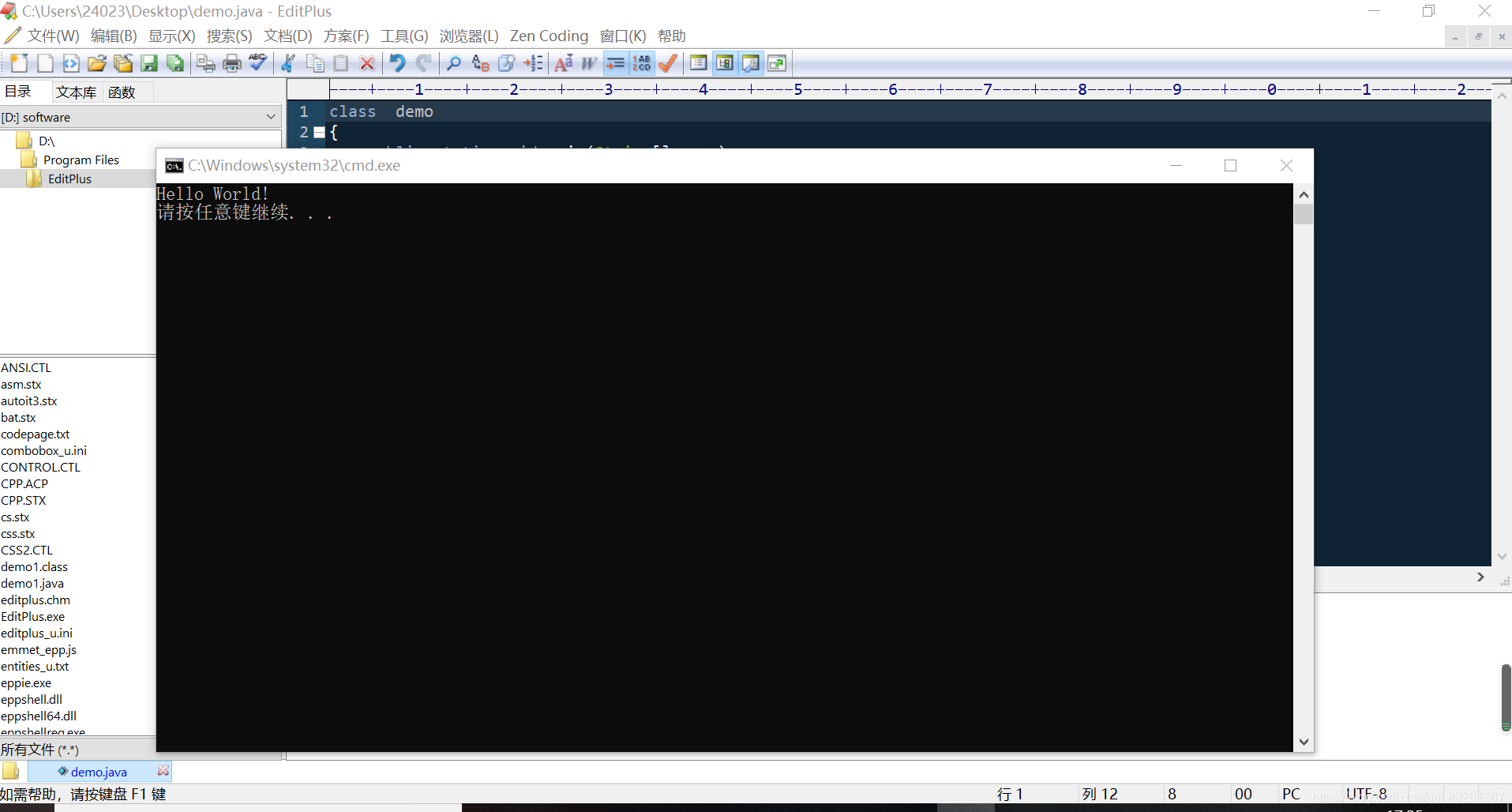
Task: Click the Cut scissors icon
Action: (x=289, y=63)
